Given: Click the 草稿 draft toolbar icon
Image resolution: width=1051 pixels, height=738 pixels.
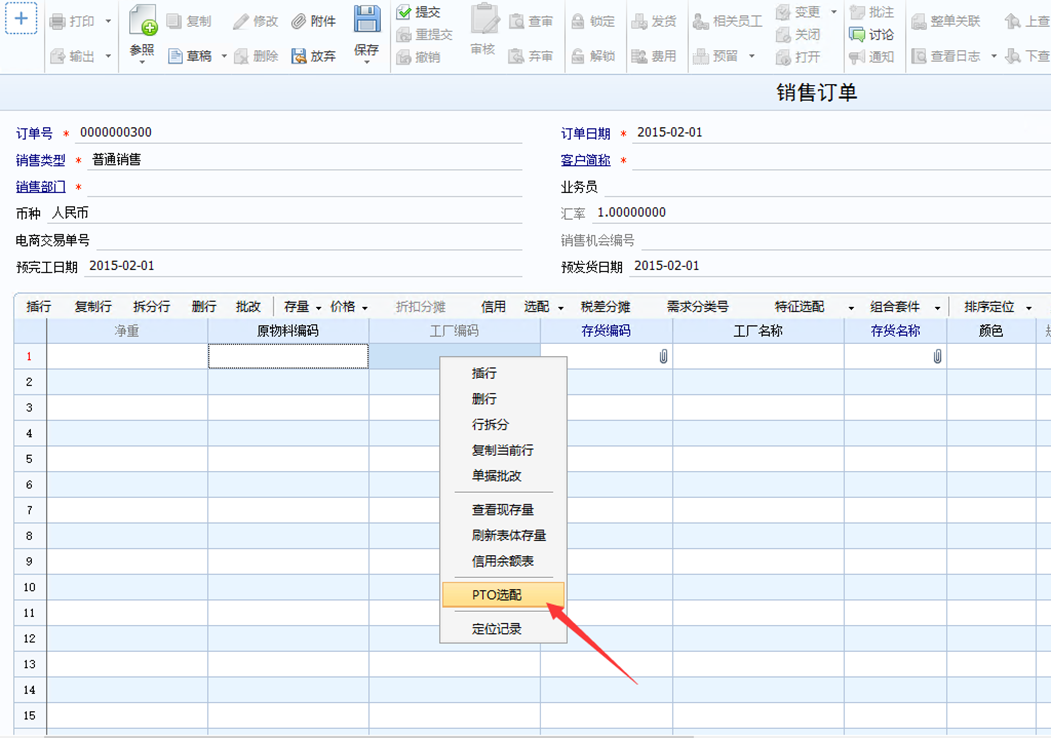Looking at the screenshot, I should point(175,56).
